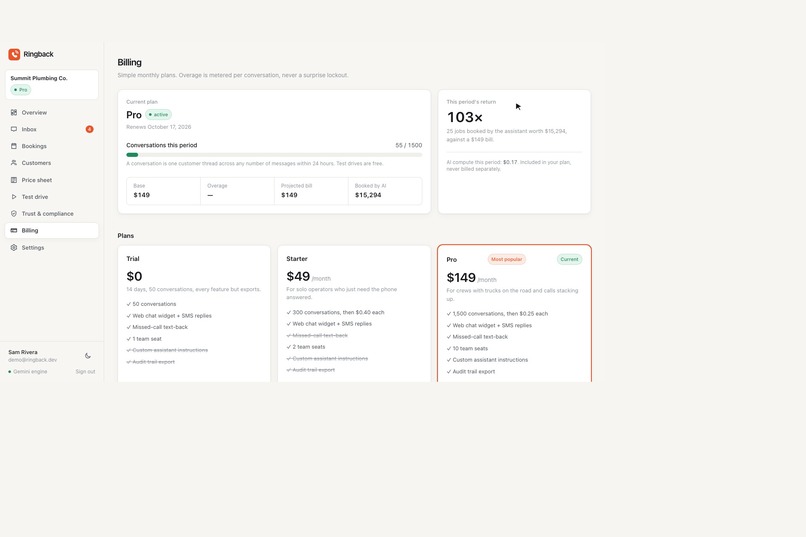Click the Renews October 17, 2026 text

click(158, 127)
